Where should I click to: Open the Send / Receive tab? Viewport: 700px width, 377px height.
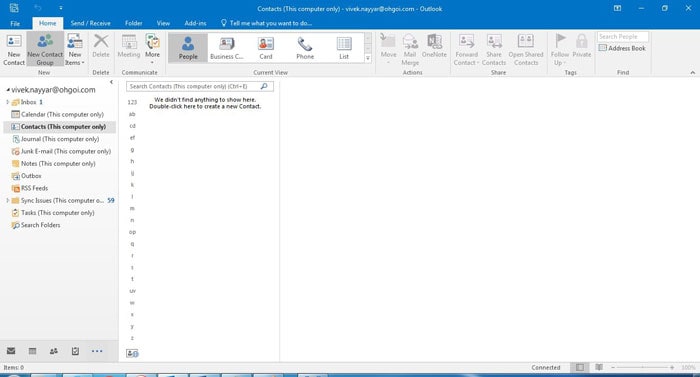click(x=90, y=23)
